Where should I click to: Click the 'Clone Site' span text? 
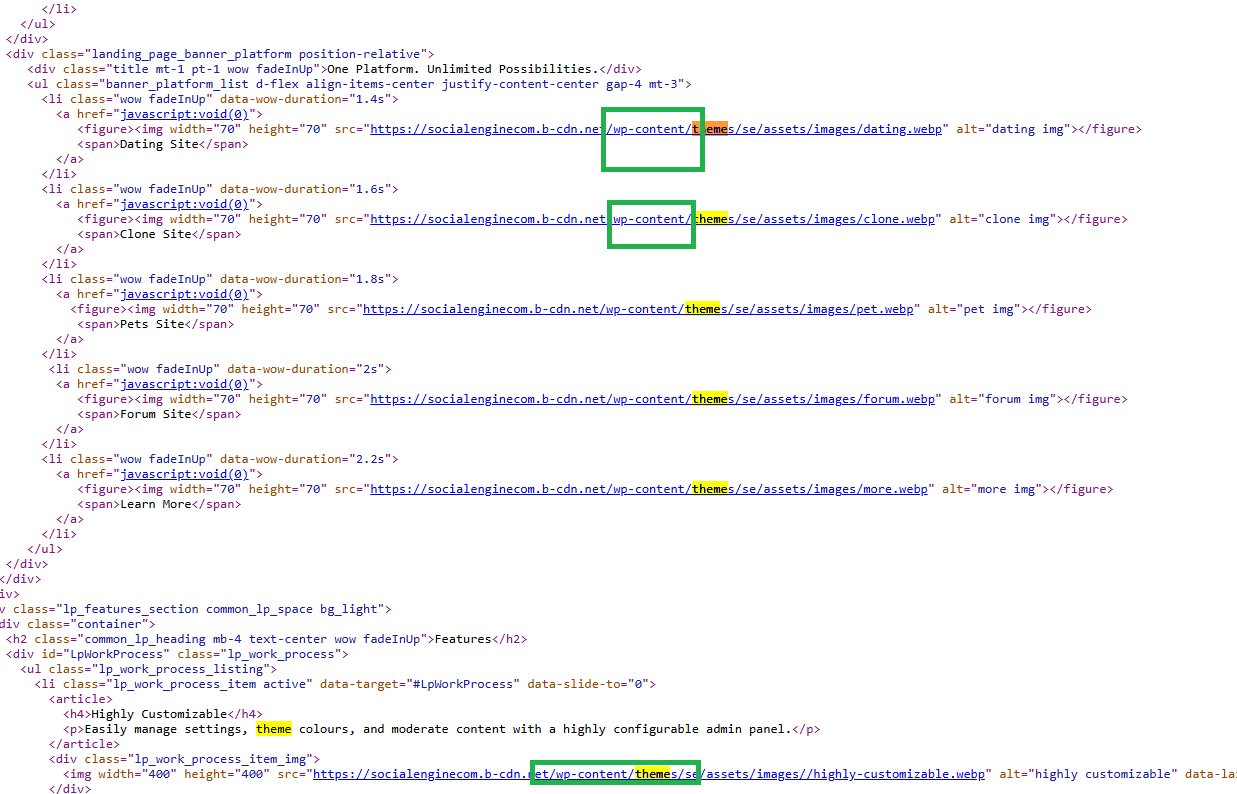(x=155, y=234)
